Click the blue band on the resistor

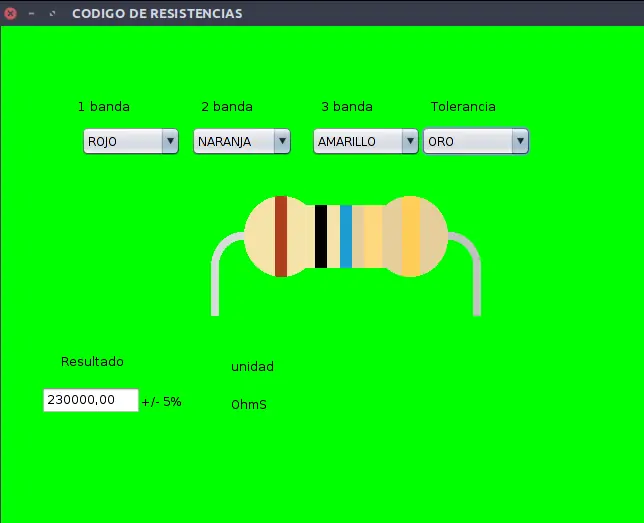pos(346,236)
